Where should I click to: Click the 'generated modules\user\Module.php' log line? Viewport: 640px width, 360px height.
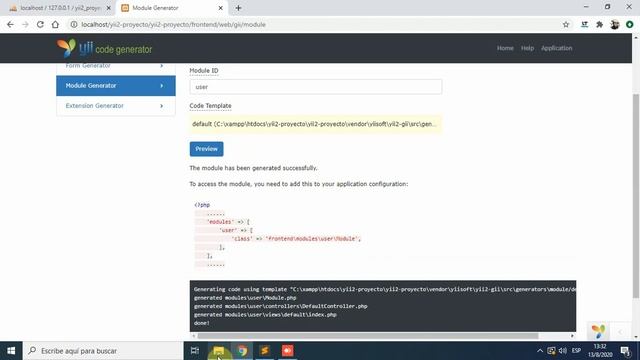[x=245, y=298]
